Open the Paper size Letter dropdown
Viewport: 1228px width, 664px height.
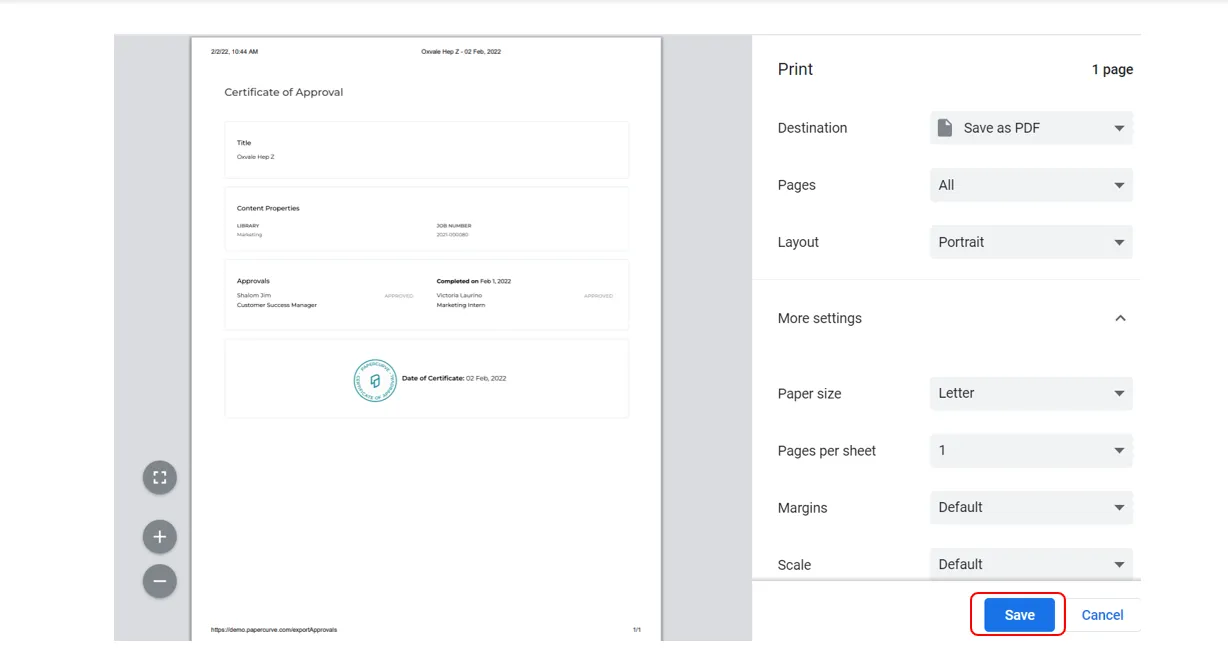[1031, 393]
